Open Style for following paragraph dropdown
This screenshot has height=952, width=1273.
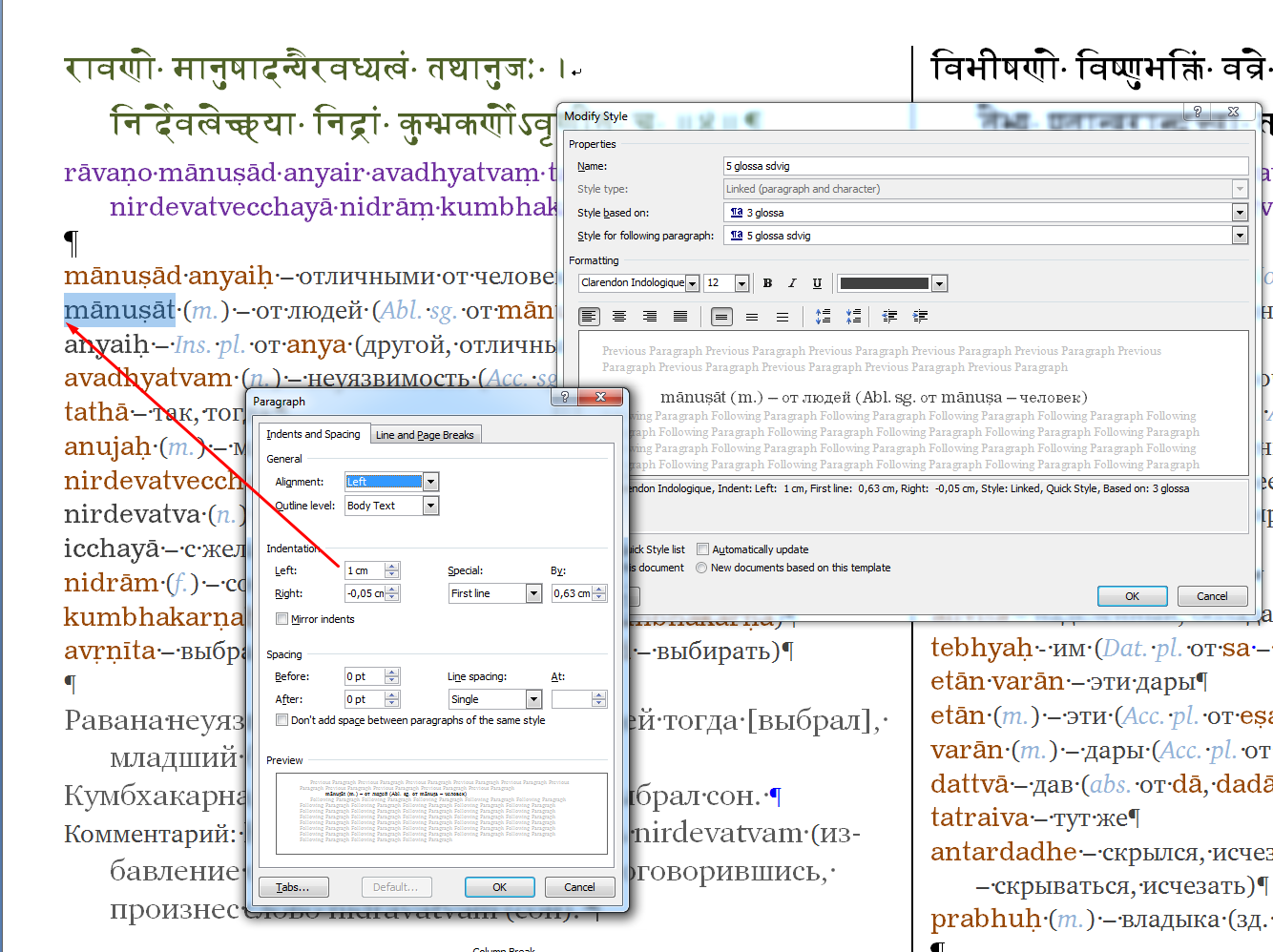1240,236
